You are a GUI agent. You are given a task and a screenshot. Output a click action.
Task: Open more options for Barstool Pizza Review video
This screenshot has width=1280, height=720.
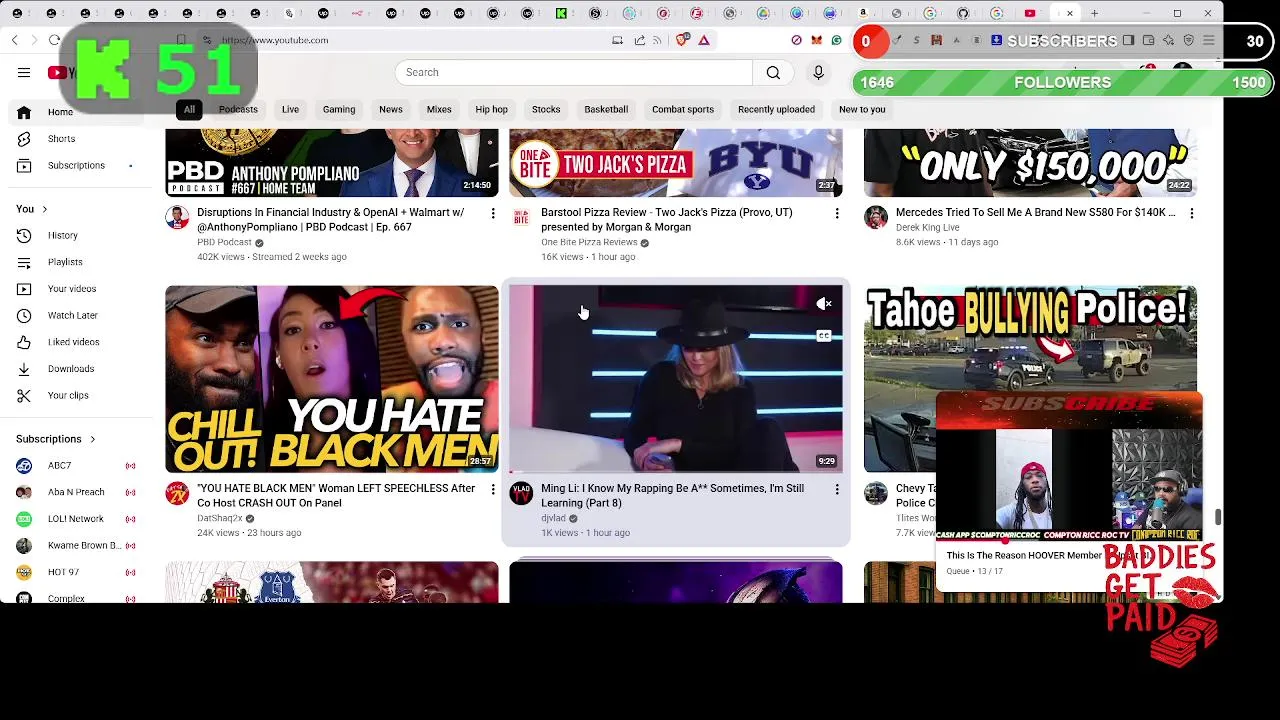[x=837, y=213]
